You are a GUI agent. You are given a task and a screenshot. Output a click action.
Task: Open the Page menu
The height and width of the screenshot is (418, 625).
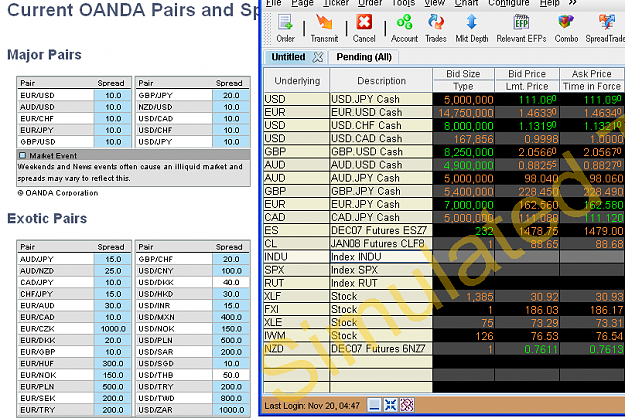point(302,3)
